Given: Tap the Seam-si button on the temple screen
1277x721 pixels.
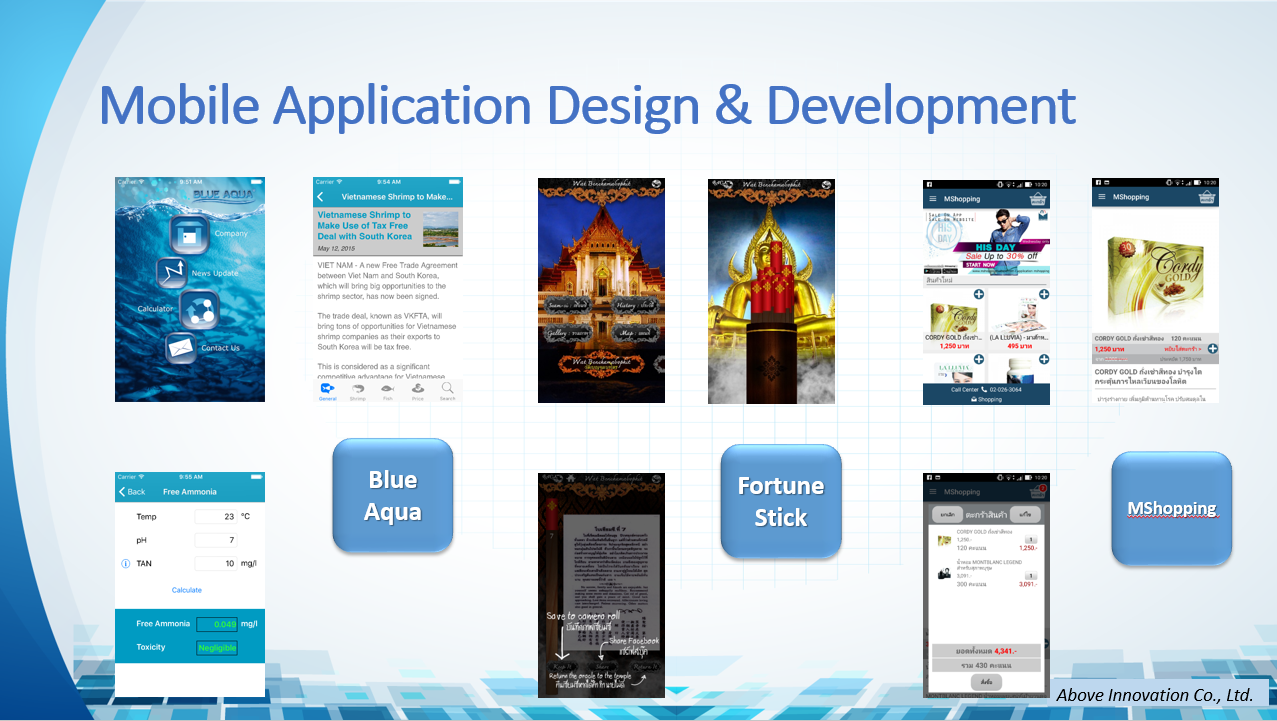Looking at the screenshot, I should coord(570,304).
